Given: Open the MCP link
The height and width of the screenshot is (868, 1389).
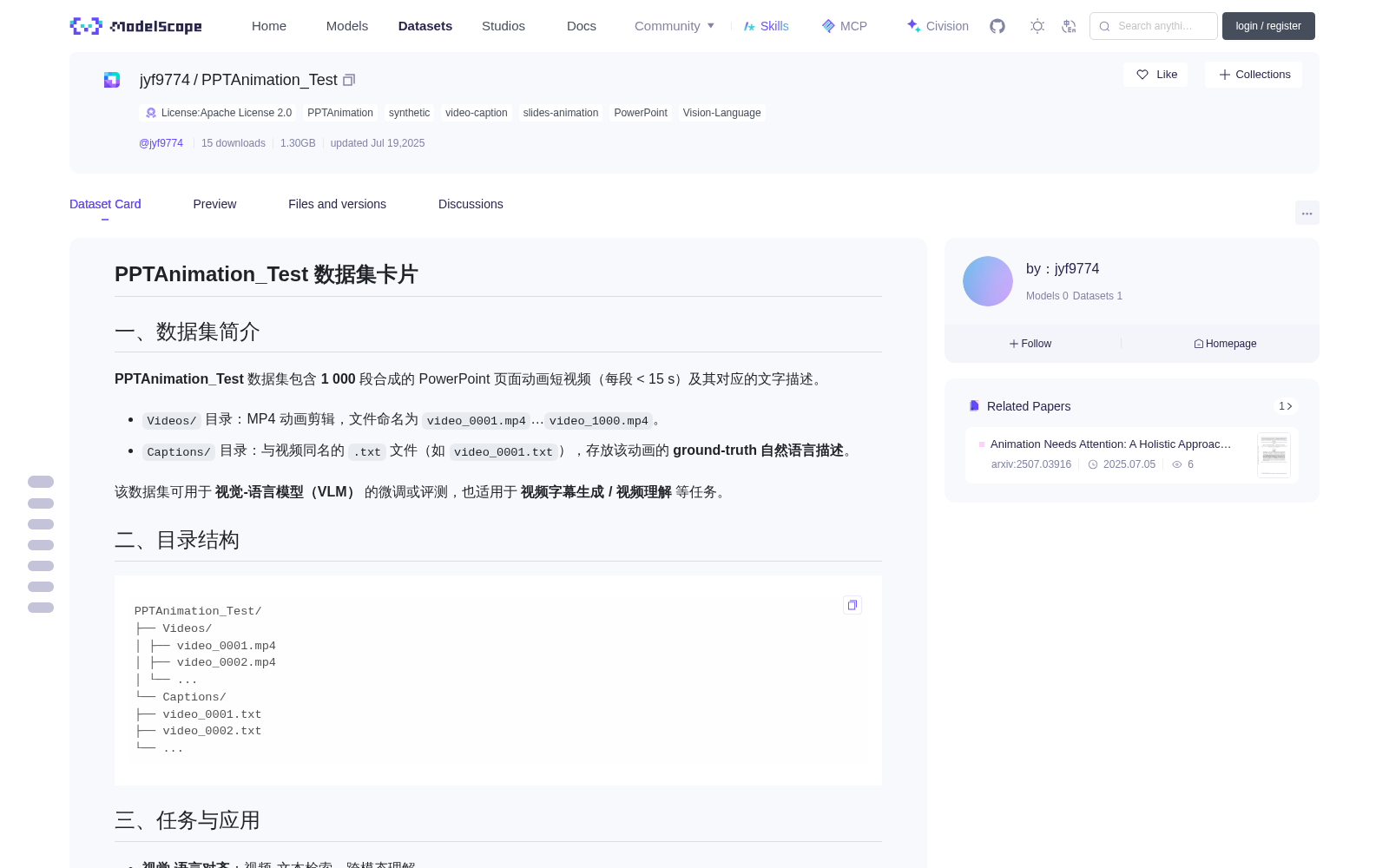Looking at the screenshot, I should coord(844,26).
